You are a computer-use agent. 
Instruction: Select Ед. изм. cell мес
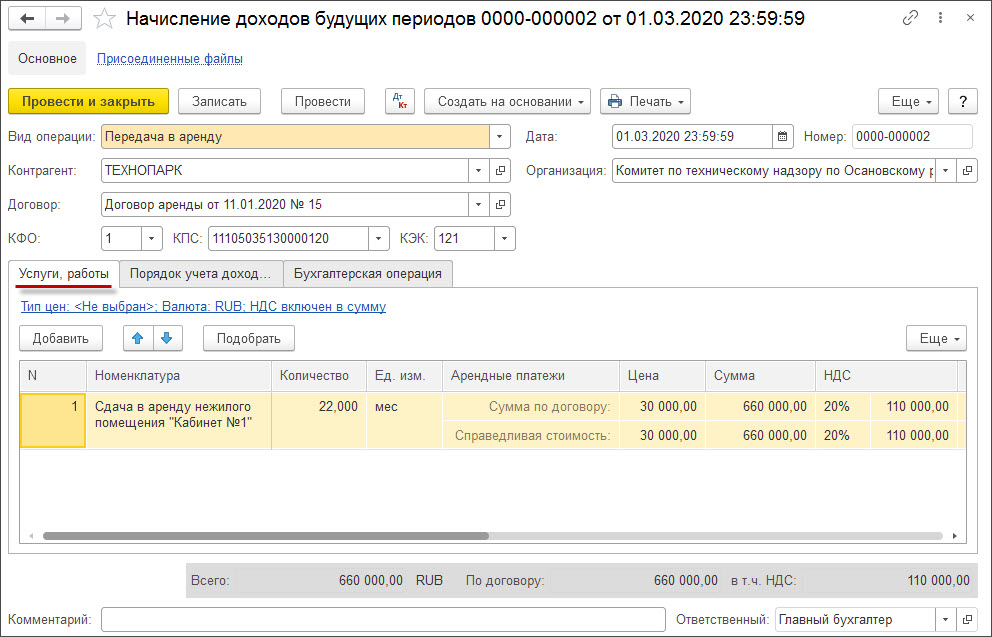pos(404,421)
